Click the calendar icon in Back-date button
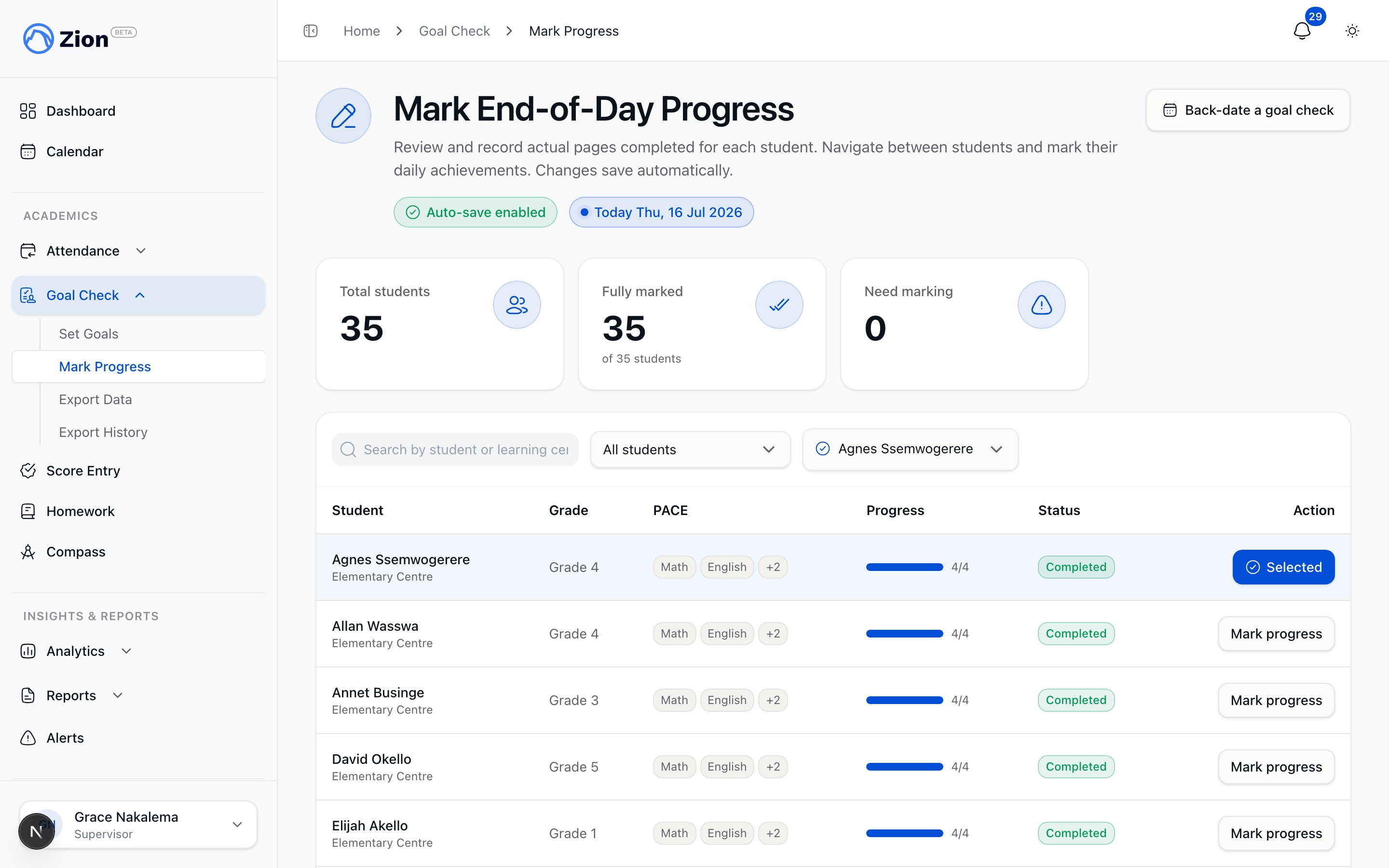The width and height of the screenshot is (1389, 868). pos(1170,110)
